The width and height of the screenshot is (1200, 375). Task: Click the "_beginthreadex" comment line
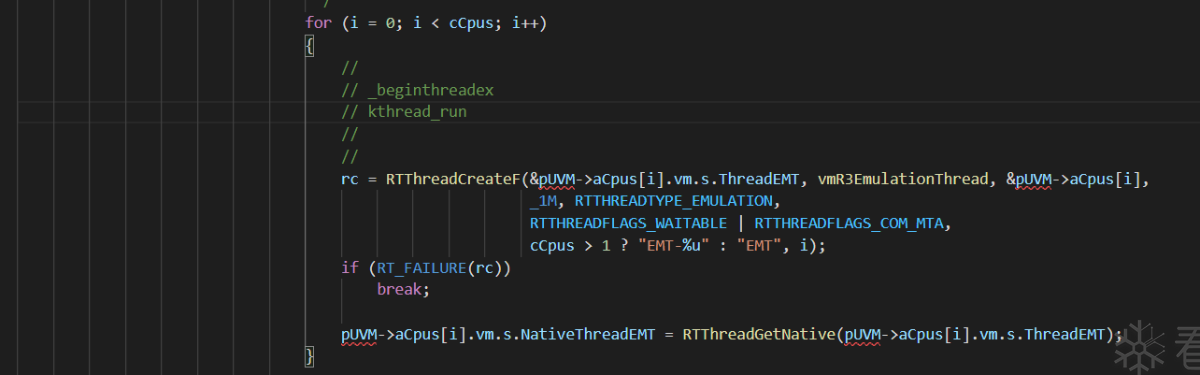[x=418, y=90]
